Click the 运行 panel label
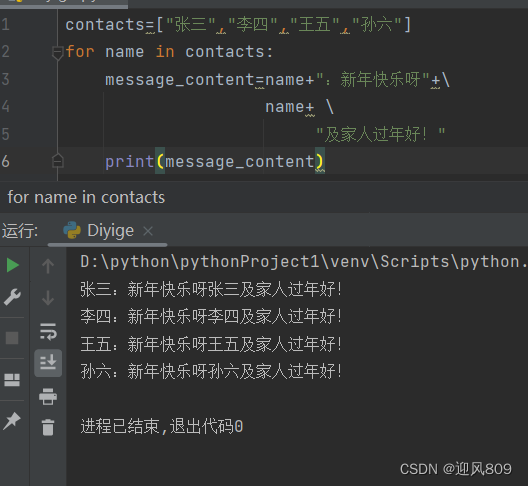 pos(20,231)
